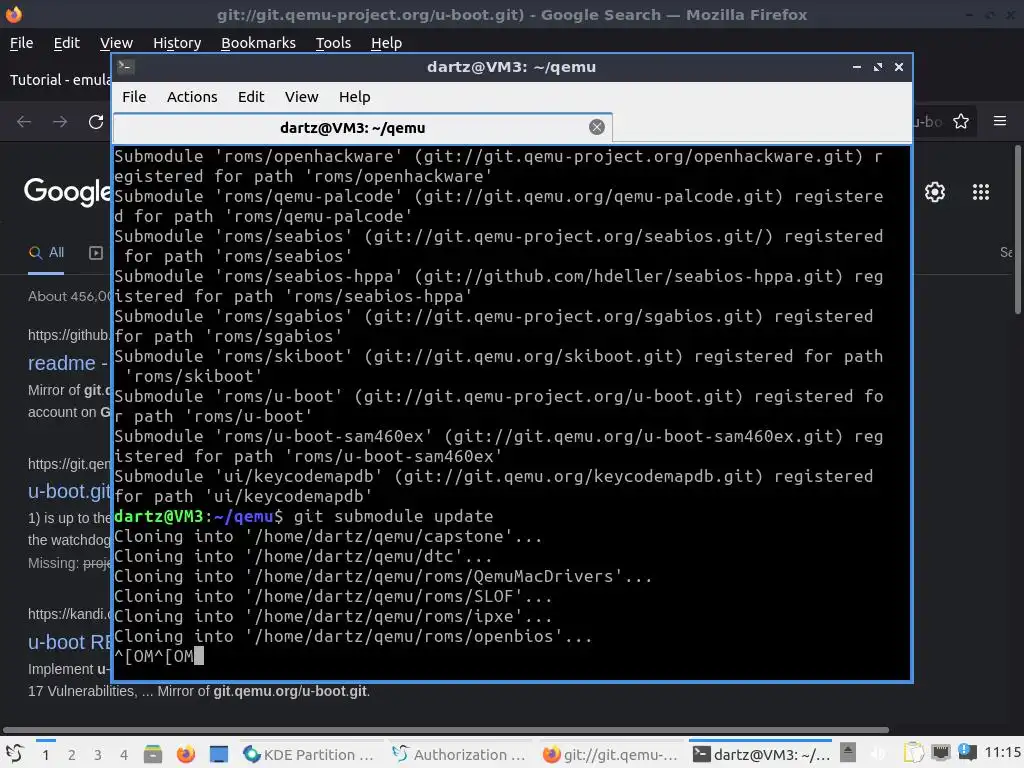Screen dimensions: 1024x768
Task: Open Firefox History menu
Action: tap(177, 43)
